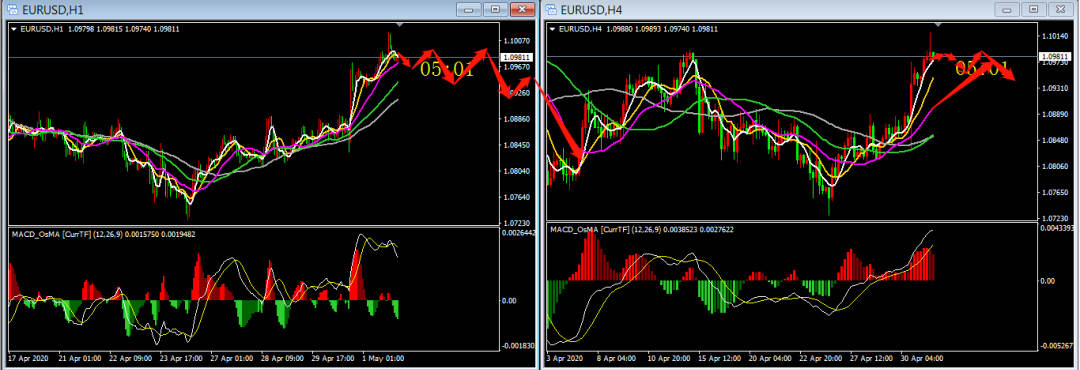Expand one-click trading arrow in H4 chart
The height and width of the screenshot is (370, 1080).
pos(553,29)
